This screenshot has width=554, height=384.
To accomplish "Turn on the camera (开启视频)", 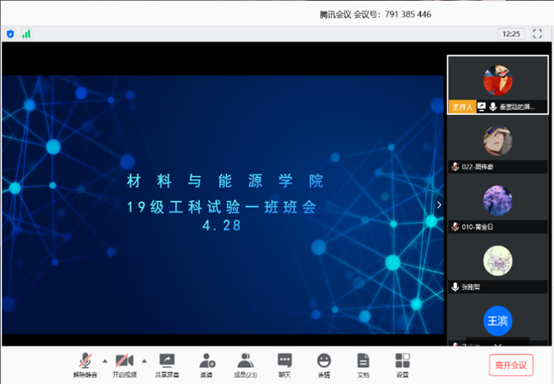I will [x=124, y=365].
